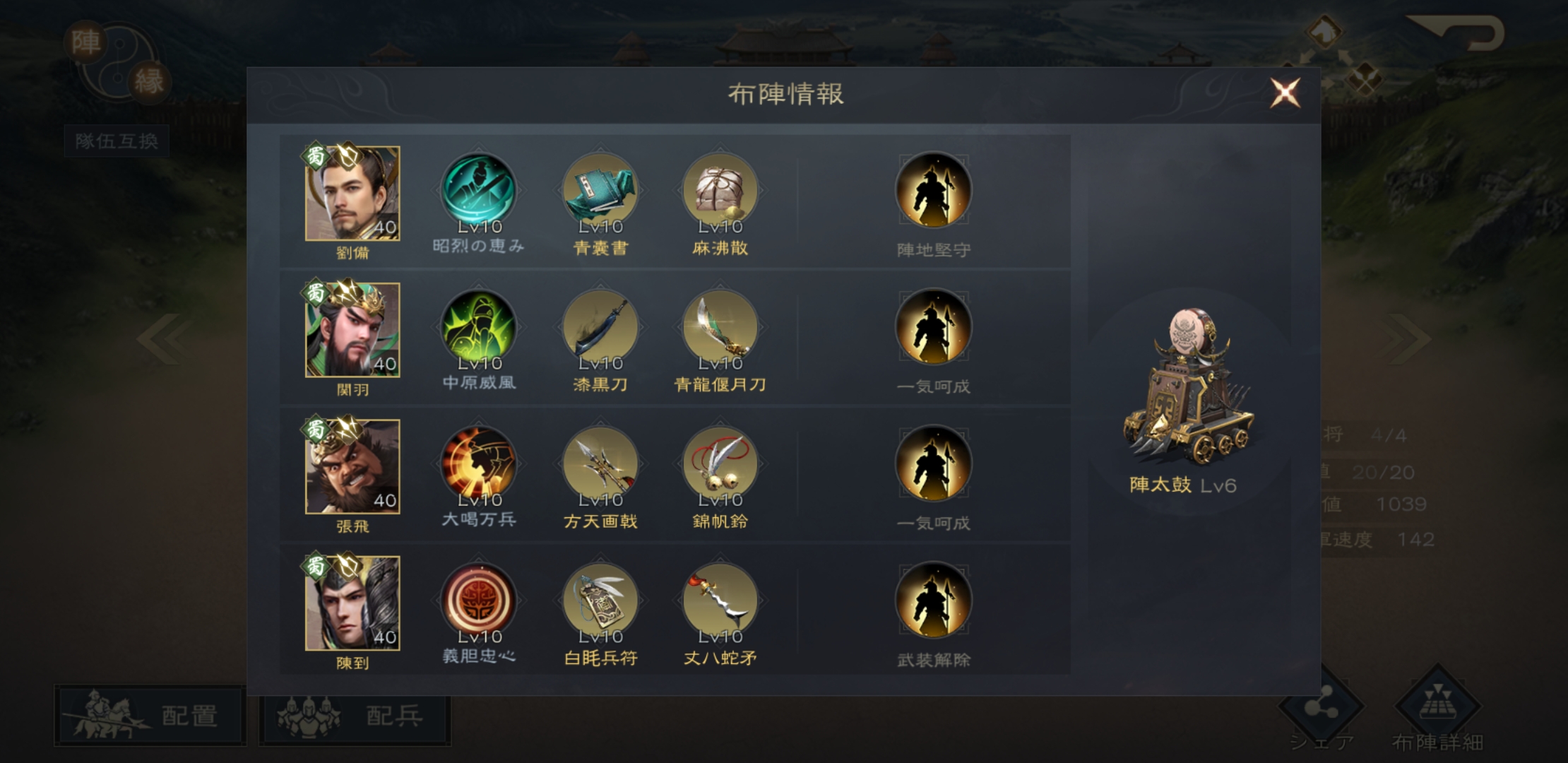The width and height of the screenshot is (1568, 763).
Task: Open the 白毦兵符 item icon
Action: (x=600, y=601)
